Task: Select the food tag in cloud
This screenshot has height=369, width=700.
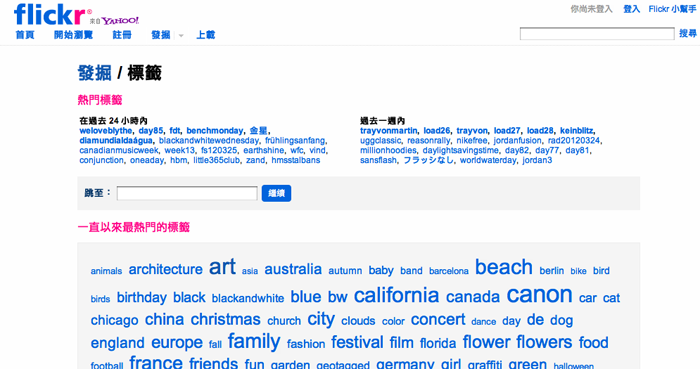Action: [x=594, y=343]
